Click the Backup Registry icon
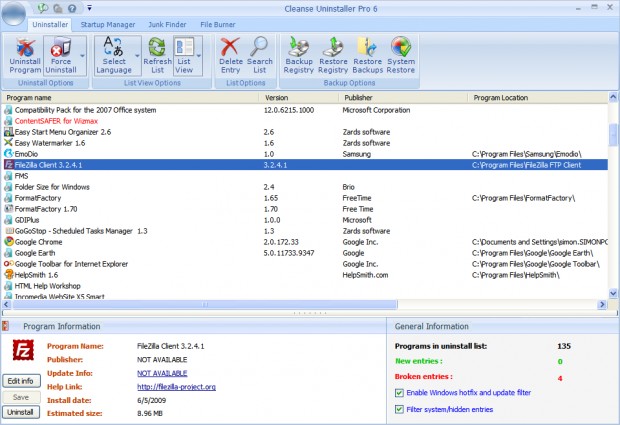620x425 pixels. pos(299,47)
